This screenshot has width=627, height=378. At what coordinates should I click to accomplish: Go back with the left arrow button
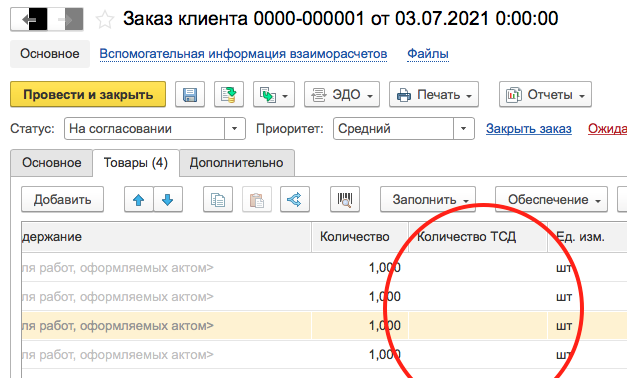29,19
